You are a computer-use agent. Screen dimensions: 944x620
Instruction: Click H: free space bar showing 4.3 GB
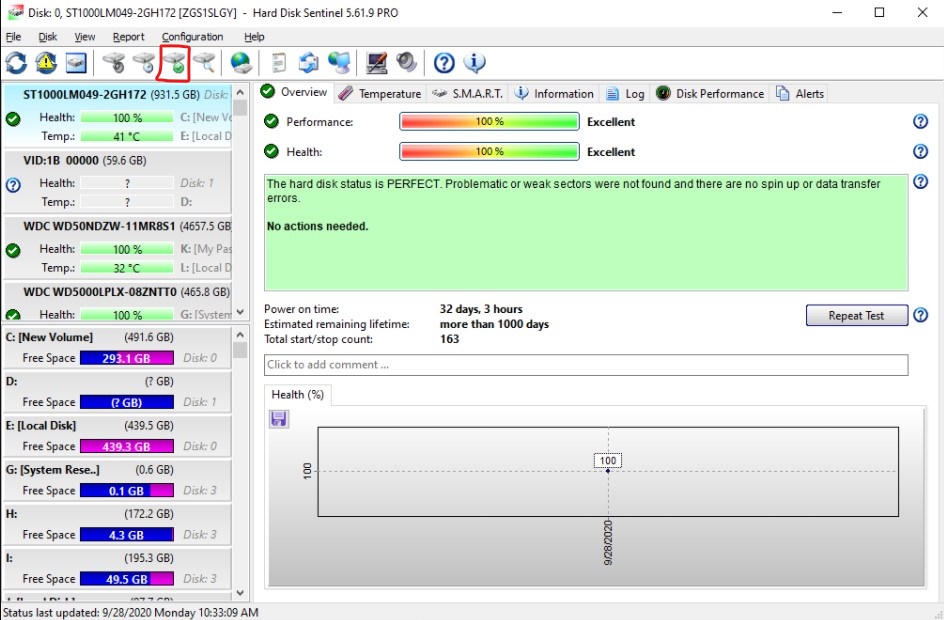click(127, 535)
